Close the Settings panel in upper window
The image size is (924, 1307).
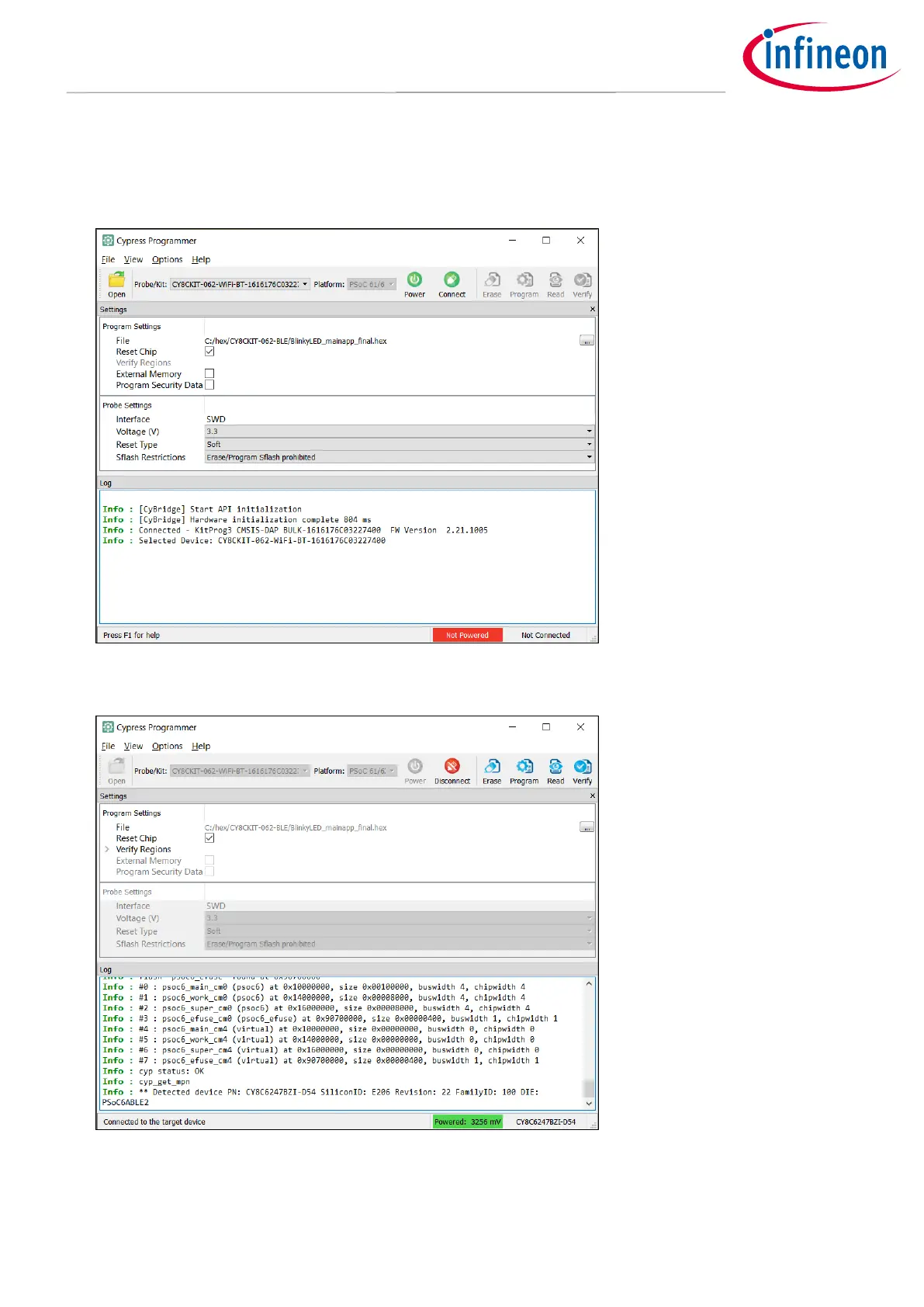(593, 309)
